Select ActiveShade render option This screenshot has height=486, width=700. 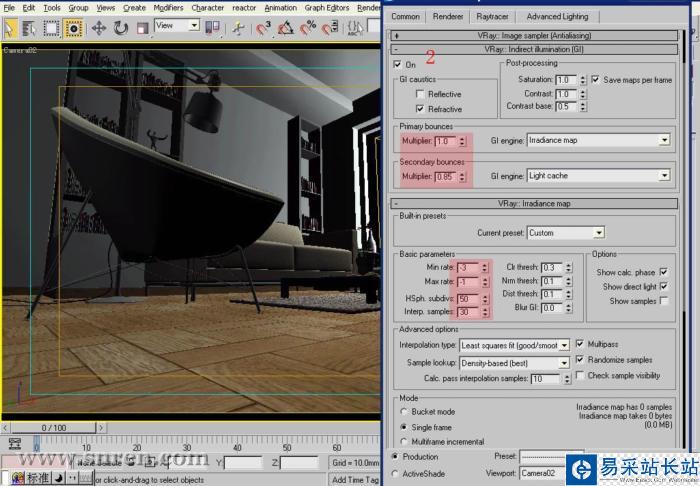coord(395,474)
